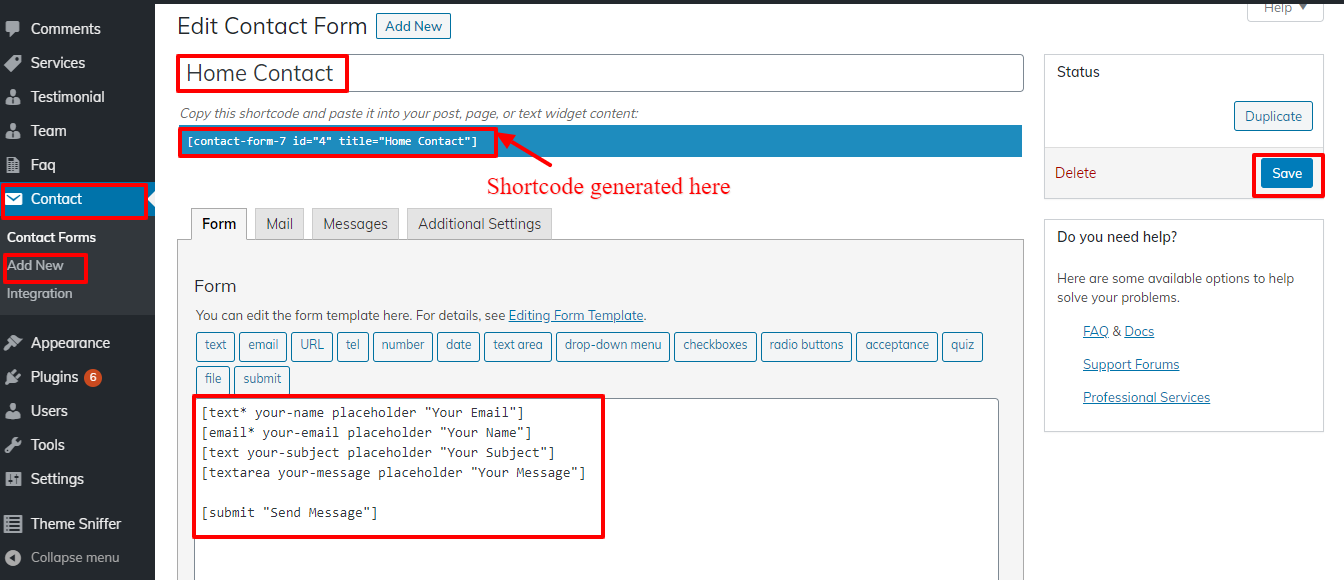Open the Editing Form Template link
The width and height of the screenshot is (1344, 580).
[x=576, y=315]
